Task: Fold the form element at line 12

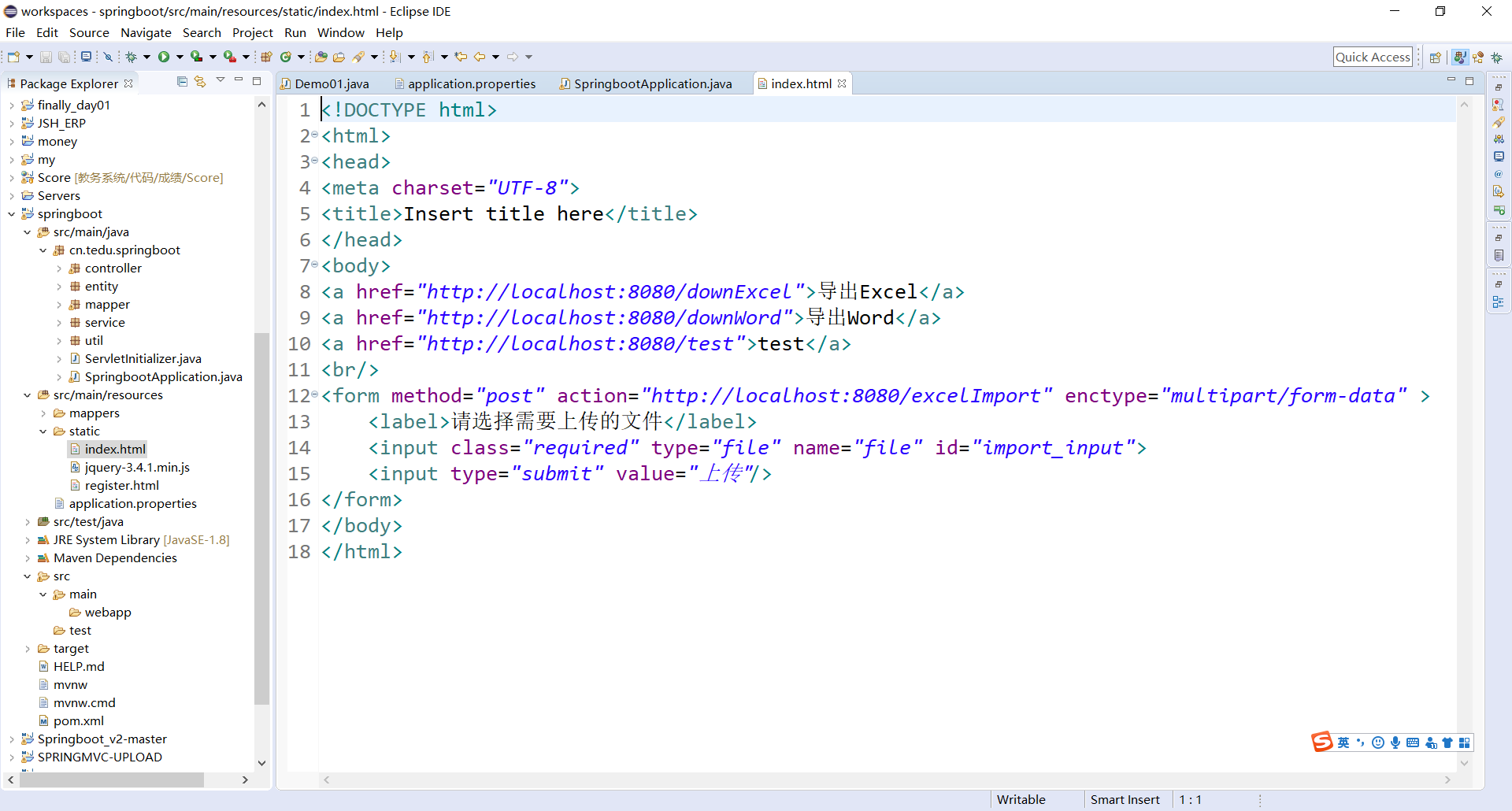Action: coord(315,394)
